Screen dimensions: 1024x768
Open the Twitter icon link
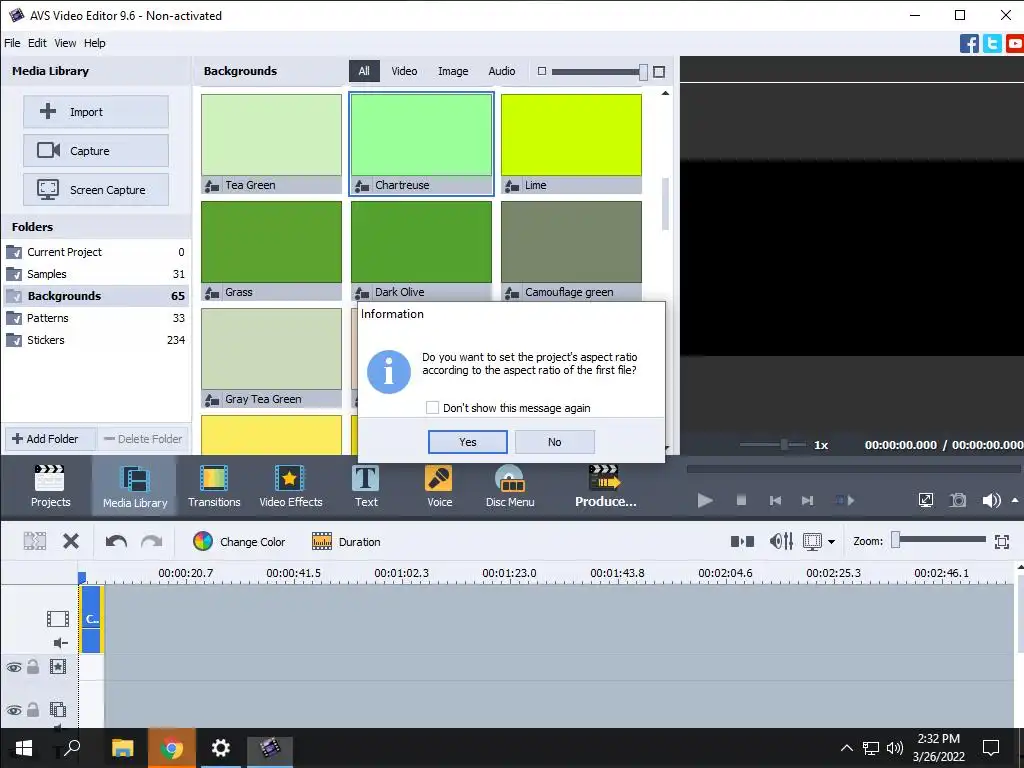click(x=992, y=44)
